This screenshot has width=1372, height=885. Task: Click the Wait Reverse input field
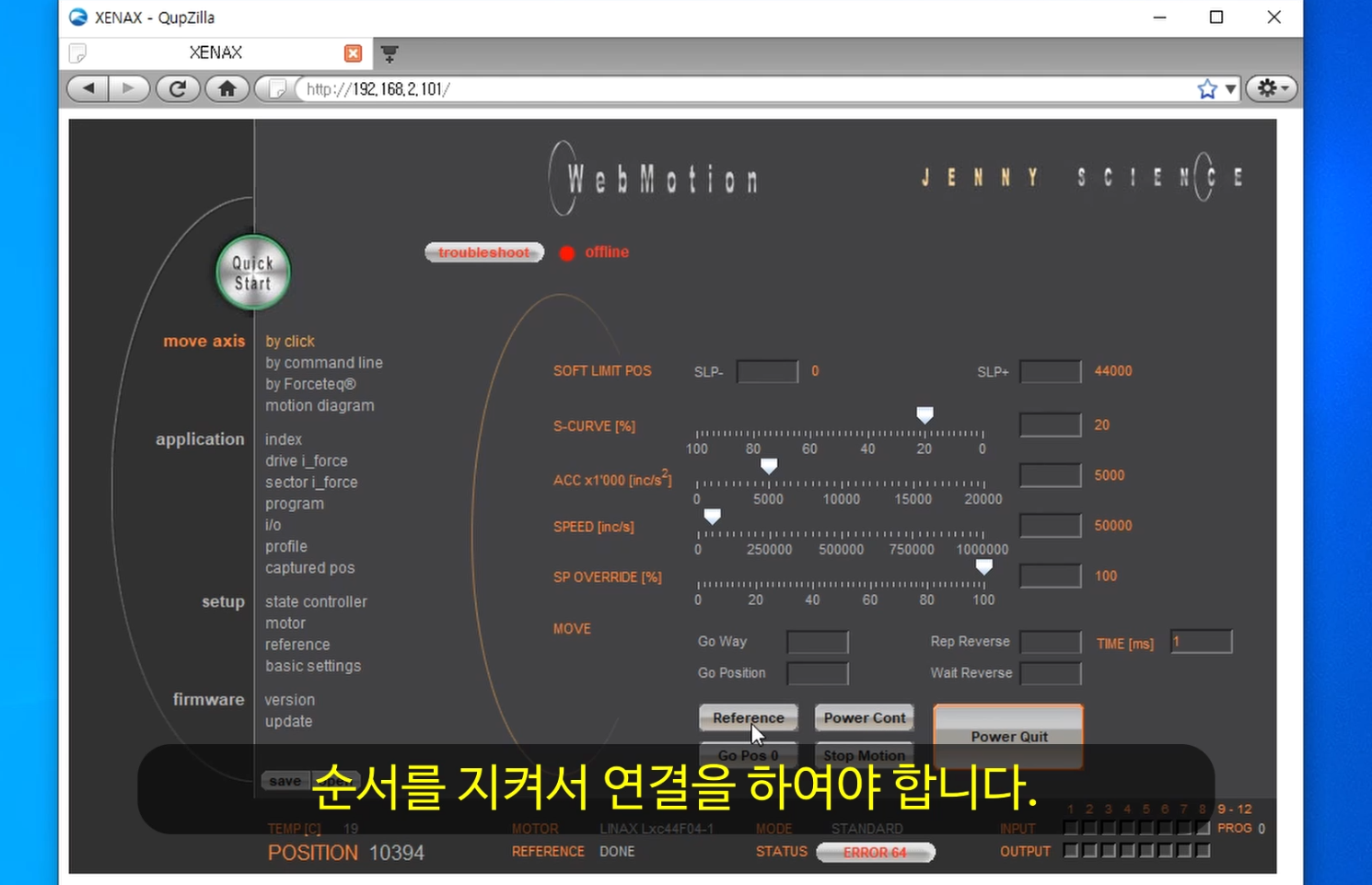pyautogui.click(x=1051, y=673)
